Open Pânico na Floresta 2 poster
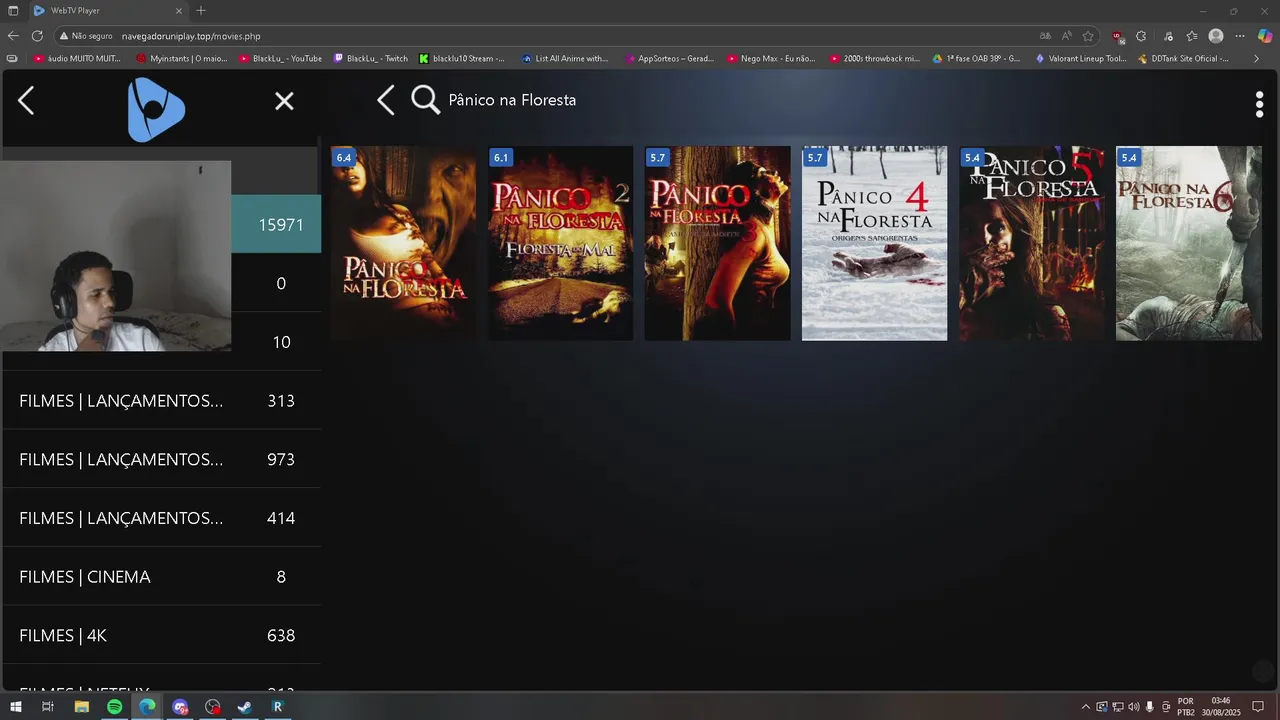 [560, 243]
